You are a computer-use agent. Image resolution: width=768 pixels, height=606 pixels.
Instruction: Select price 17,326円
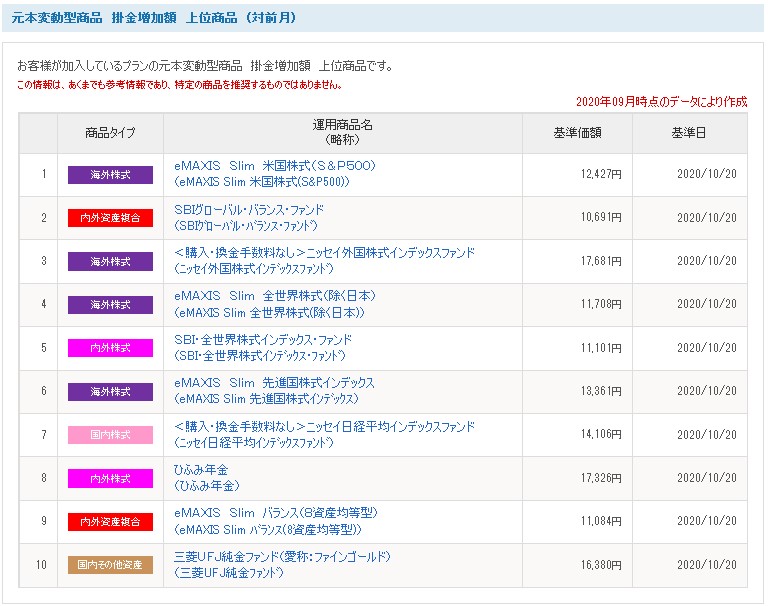pos(601,477)
